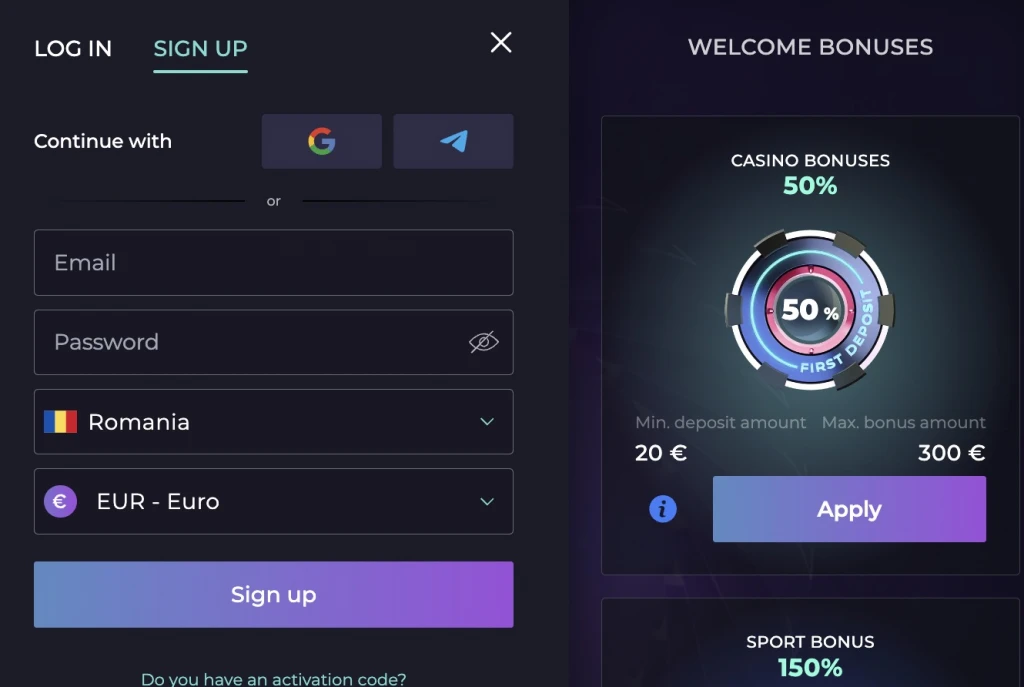Open the EUR - Euro currency selector
1024x687 pixels.
click(274, 502)
